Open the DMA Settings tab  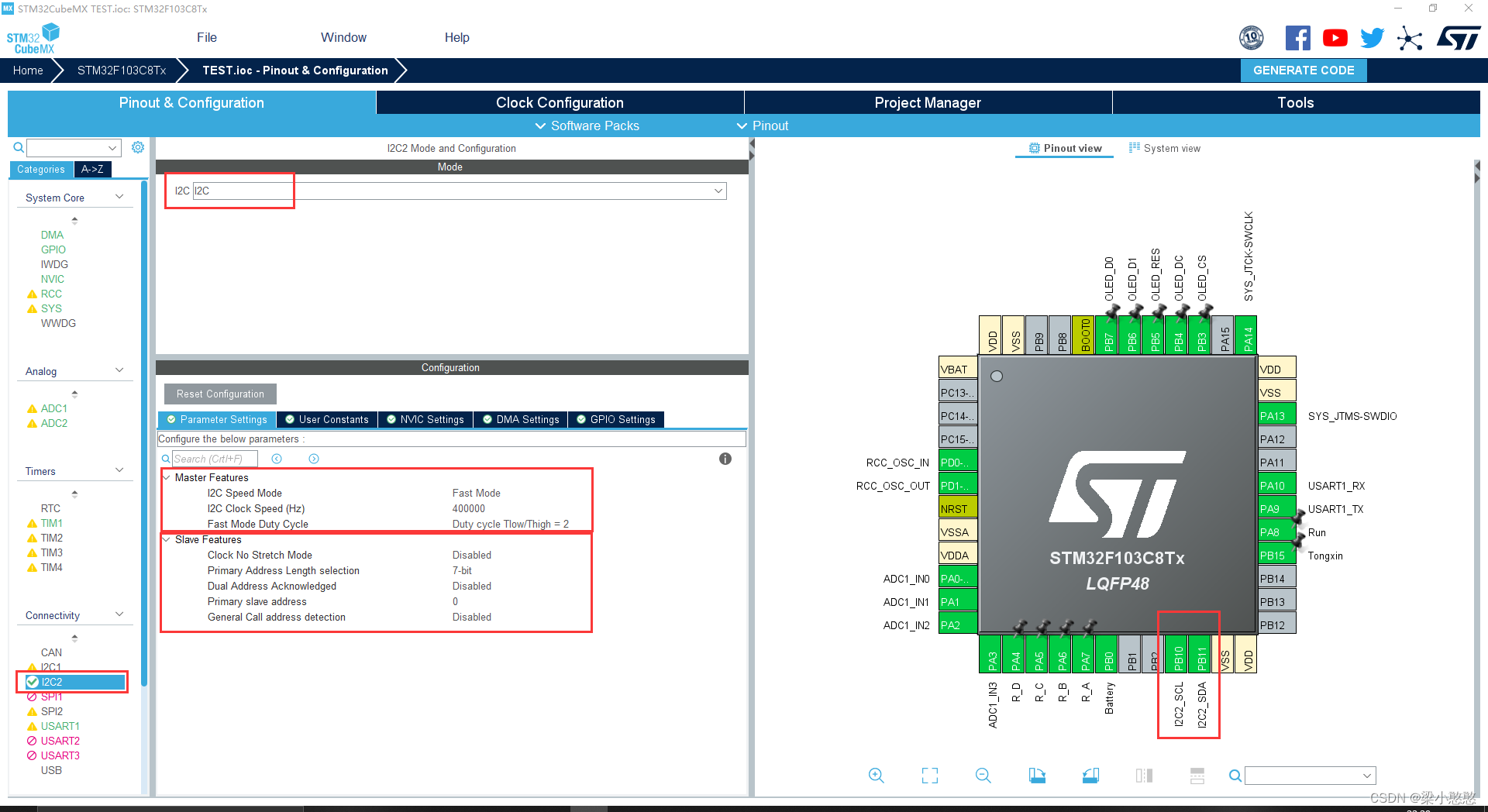click(x=521, y=419)
